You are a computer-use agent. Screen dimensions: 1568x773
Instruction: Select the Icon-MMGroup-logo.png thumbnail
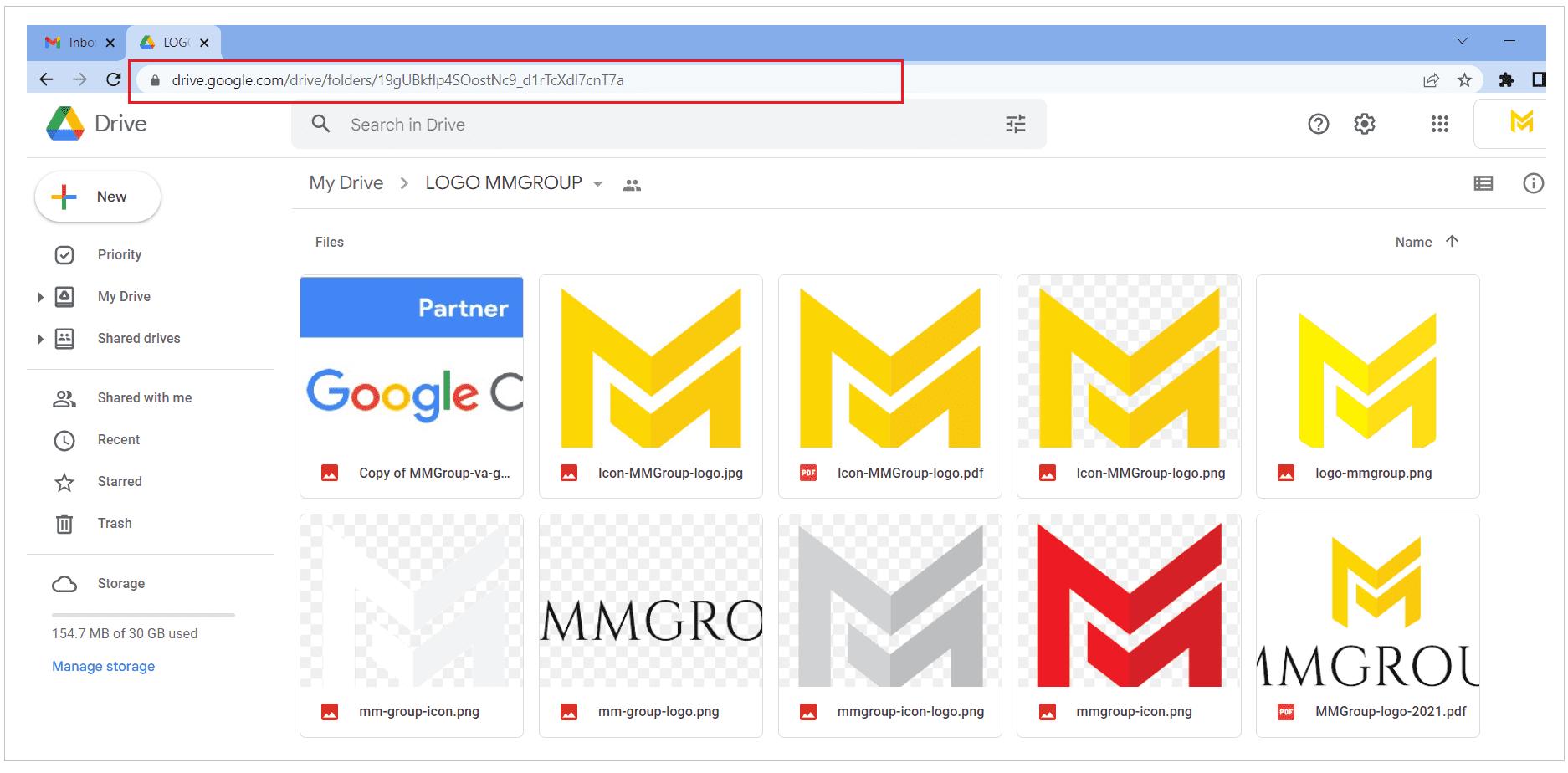tap(1129, 362)
